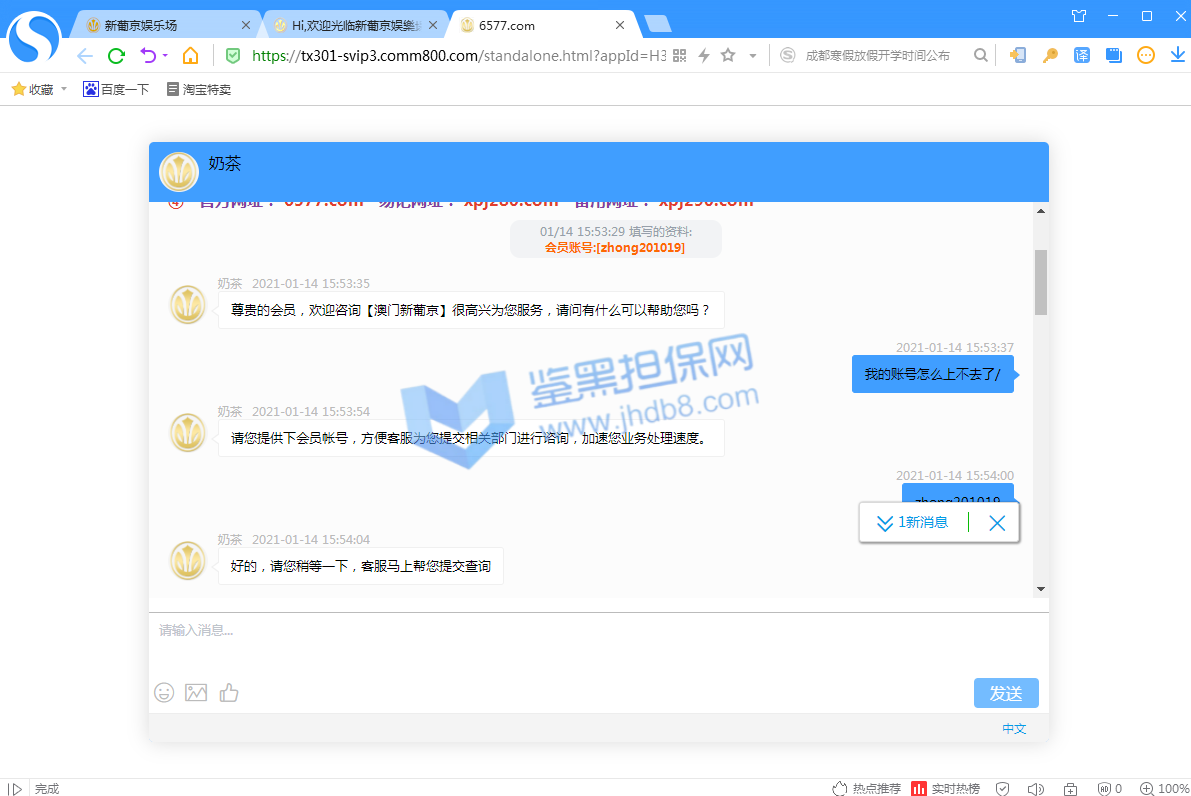1191x796 pixels.
Task: Switch to the Hi,欢迎光临新葡京 tab
Action: (355, 25)
